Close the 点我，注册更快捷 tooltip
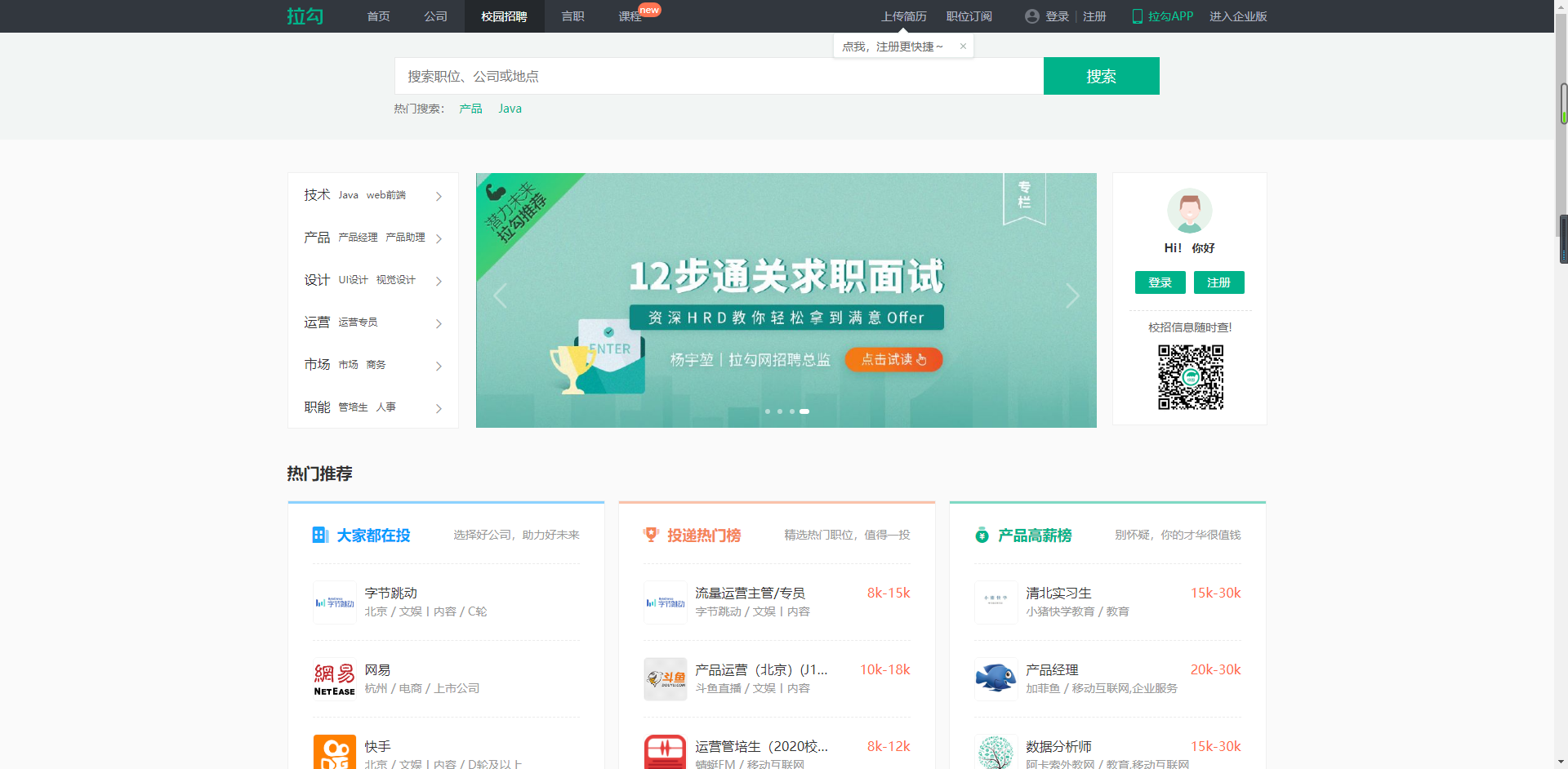 [x=963, y=47]
